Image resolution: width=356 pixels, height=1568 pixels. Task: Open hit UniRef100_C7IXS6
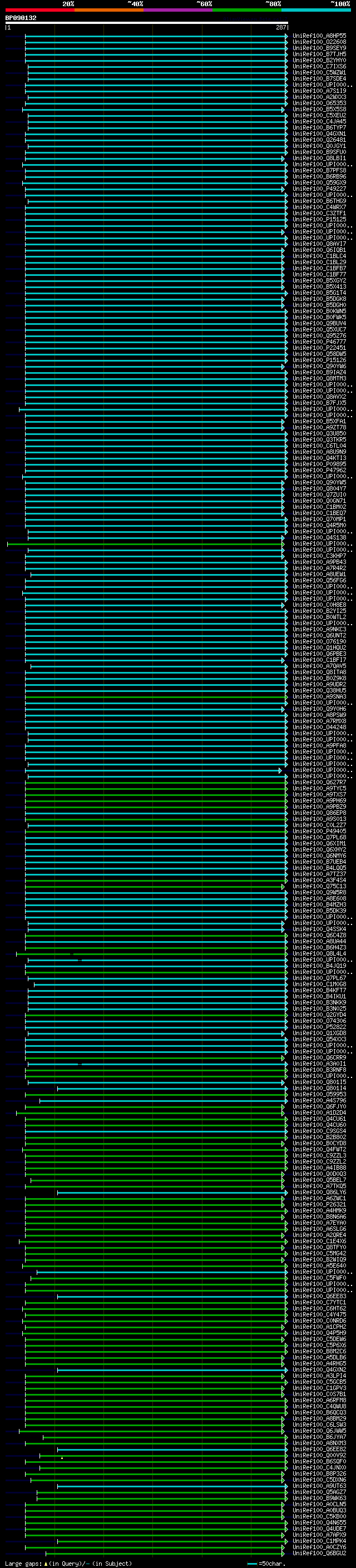click(319, 67)
